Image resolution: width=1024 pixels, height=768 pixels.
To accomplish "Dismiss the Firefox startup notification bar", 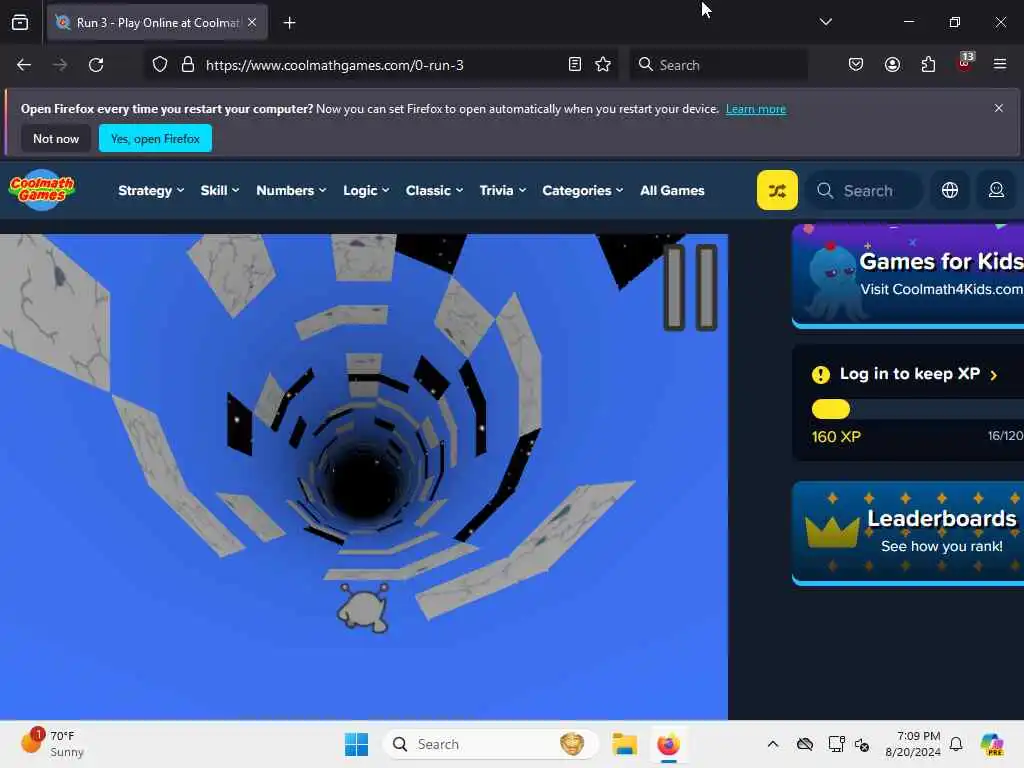I will 999,108.
